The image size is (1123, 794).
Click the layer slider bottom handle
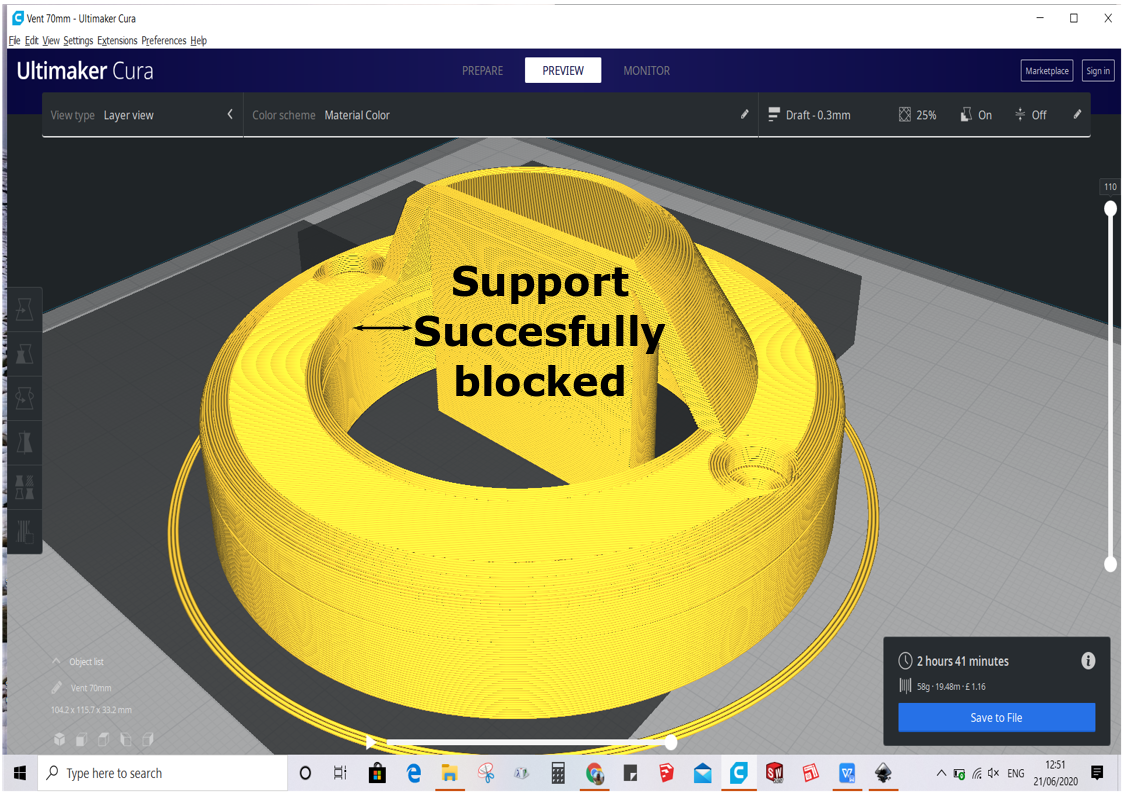1110,564
